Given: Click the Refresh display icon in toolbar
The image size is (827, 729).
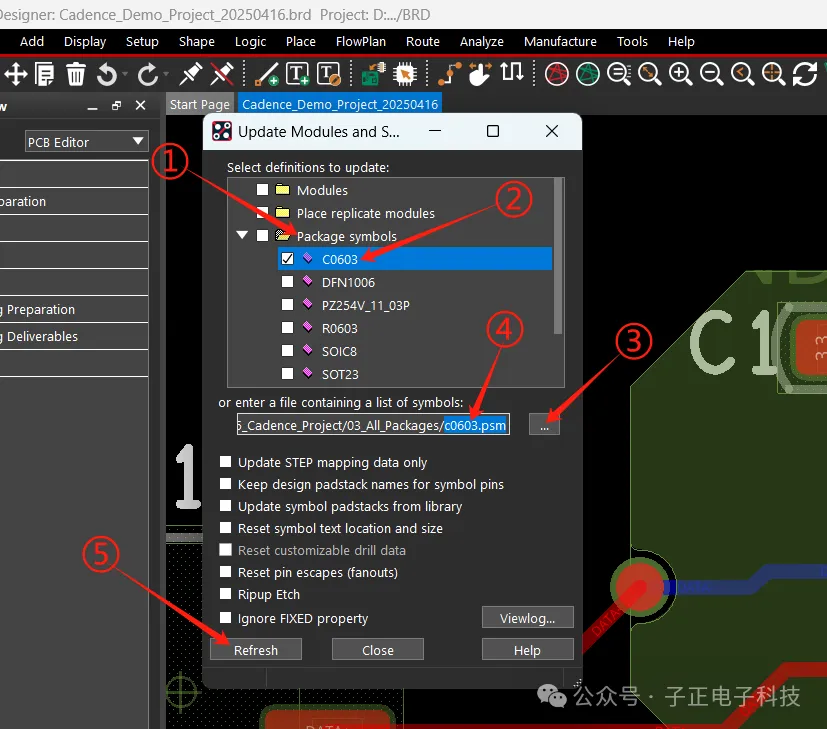Looking at the screenshot, I should (805, 74).
